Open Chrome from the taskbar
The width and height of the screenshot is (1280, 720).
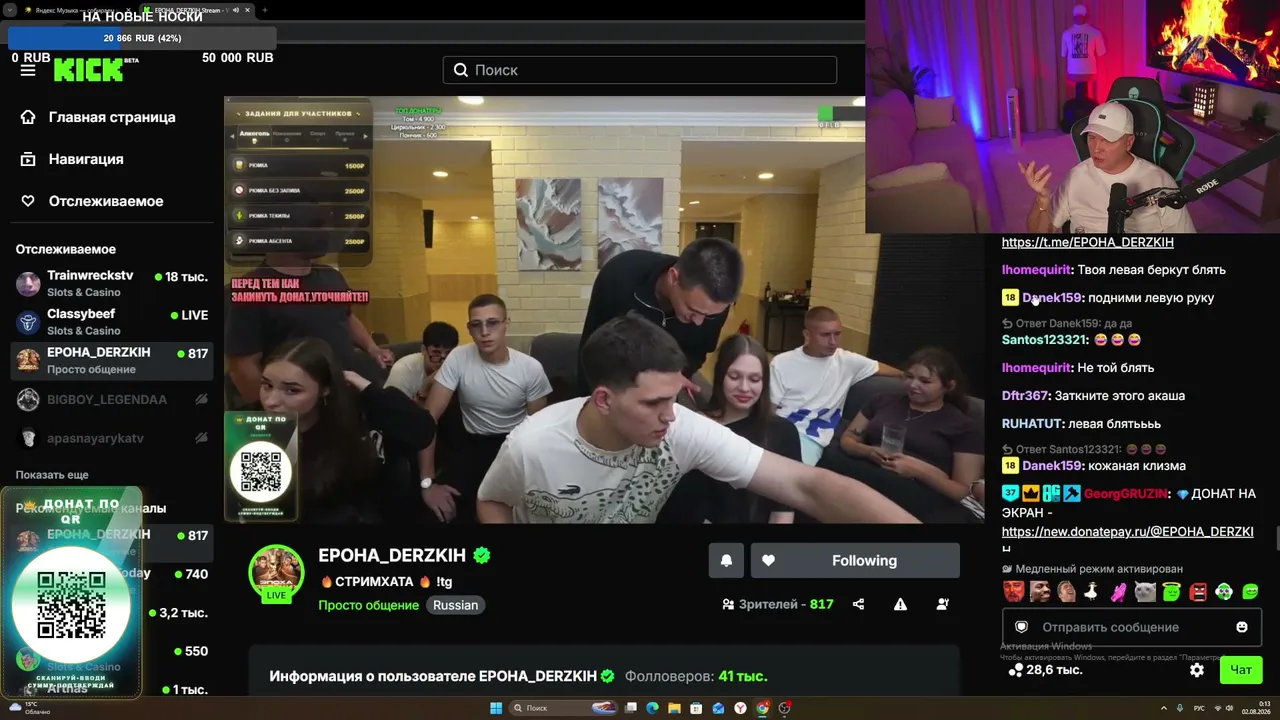click(762, 708)
